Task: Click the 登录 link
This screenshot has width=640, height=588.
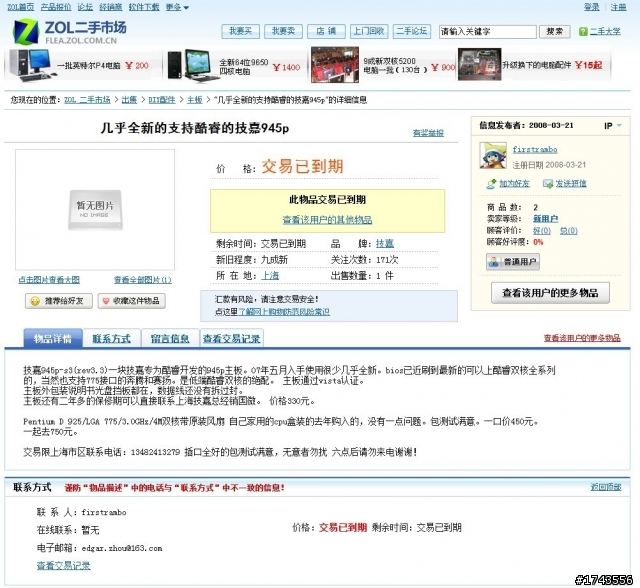Action: pyautogui.click(x=591, y=7)
